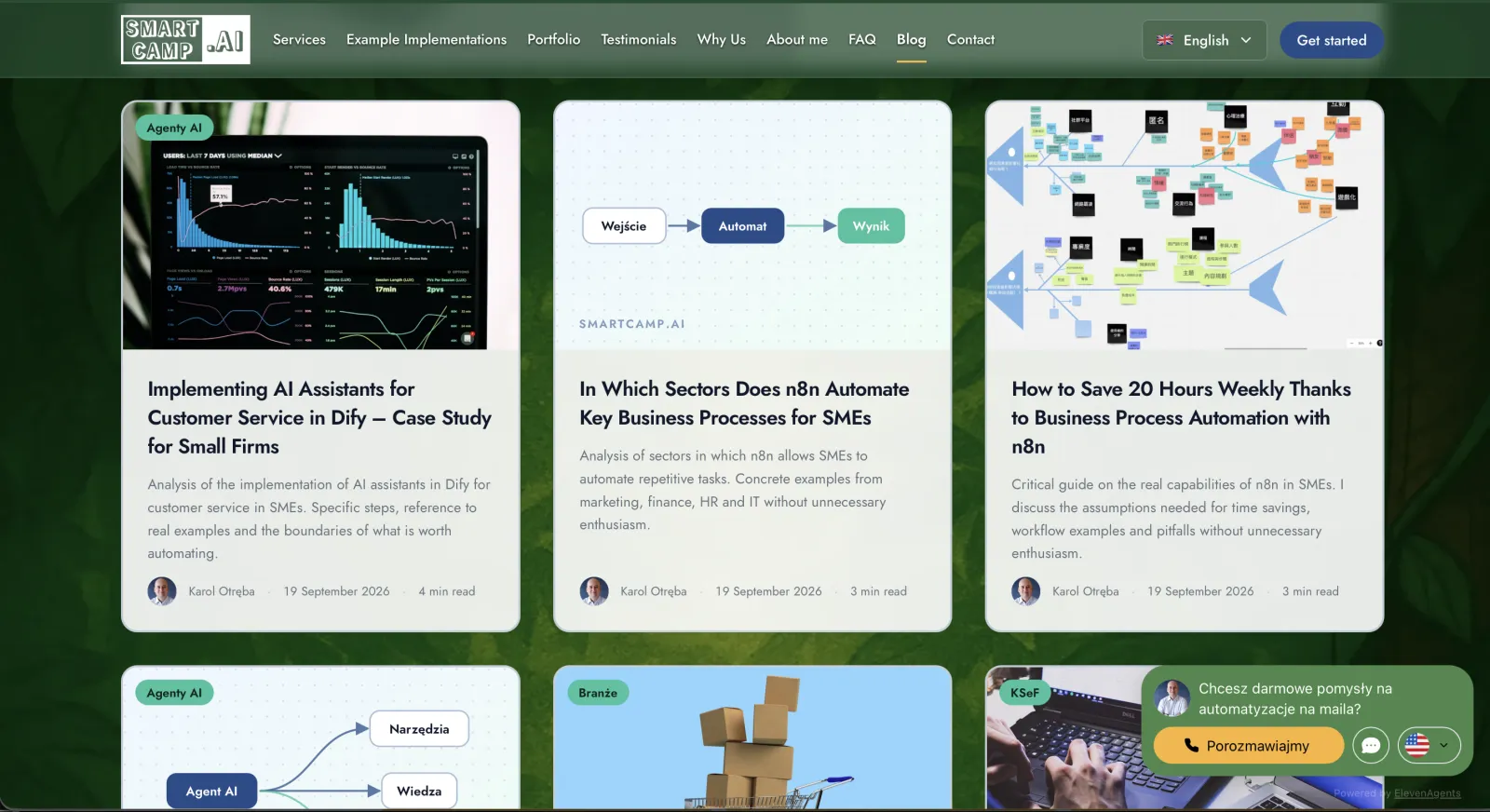Click the SmartCamp.AI logo
This screenshot has width=1490, height=812.
pos(185,39)
